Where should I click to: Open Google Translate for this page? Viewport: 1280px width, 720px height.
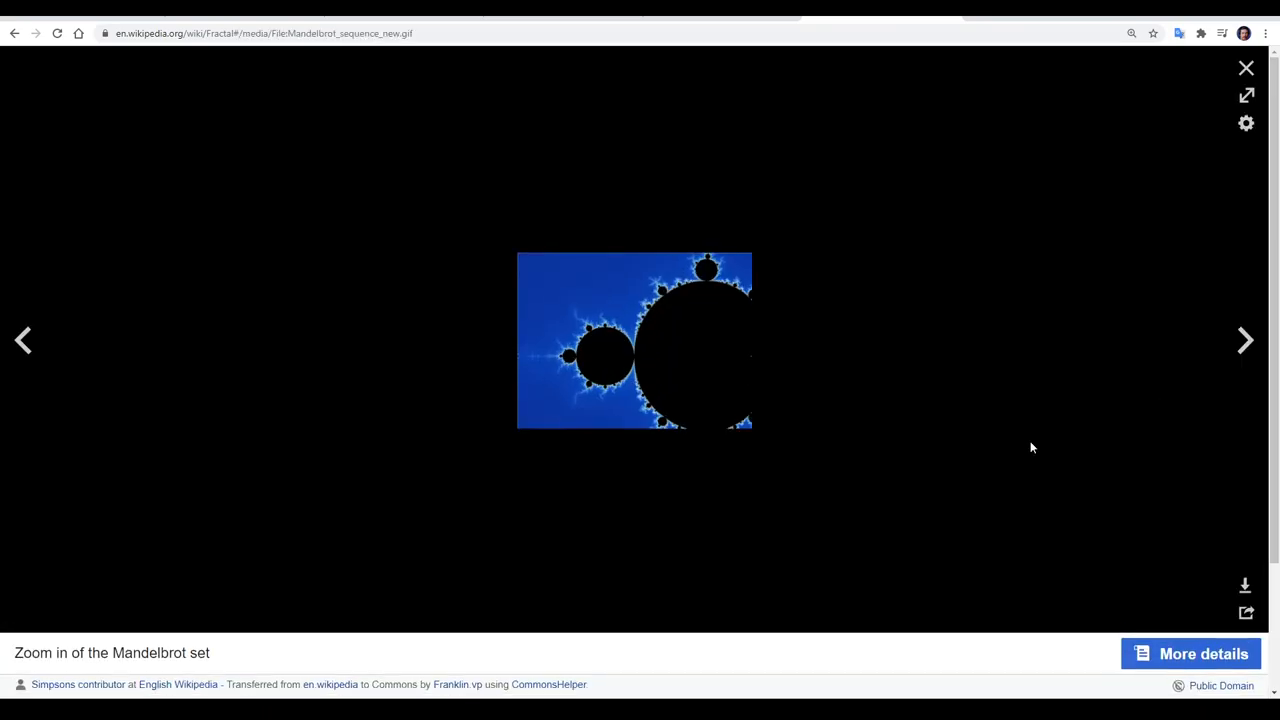[x=1179, y=33]
